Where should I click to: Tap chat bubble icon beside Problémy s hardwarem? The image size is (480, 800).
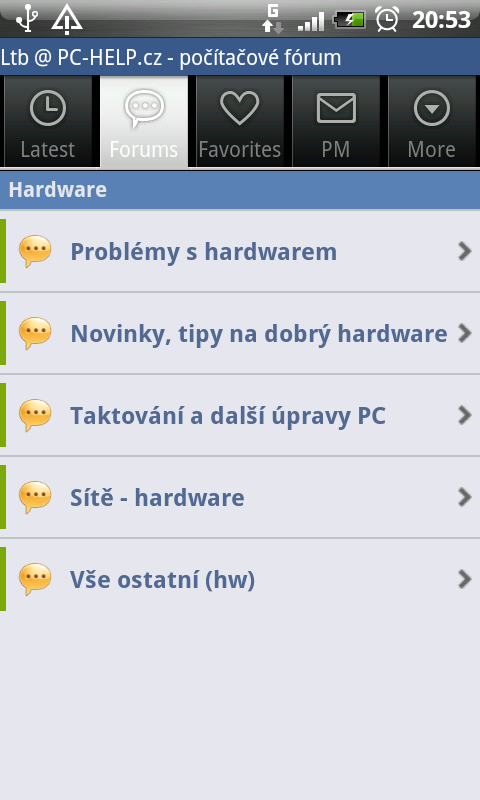(x=35, y=251)
